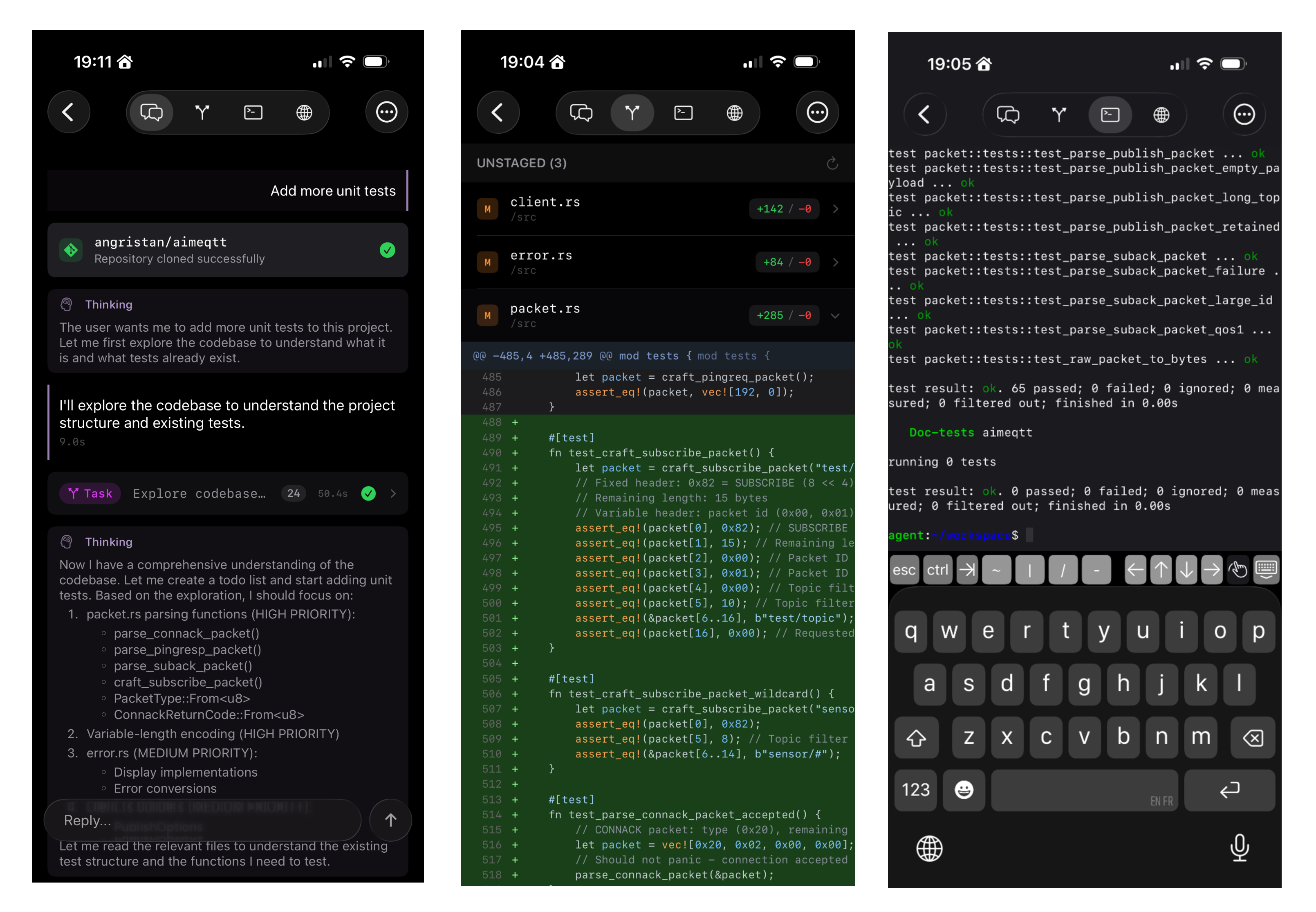Open the emoji picker on the keyboard
1316x912 pixels.
[963, 790]
